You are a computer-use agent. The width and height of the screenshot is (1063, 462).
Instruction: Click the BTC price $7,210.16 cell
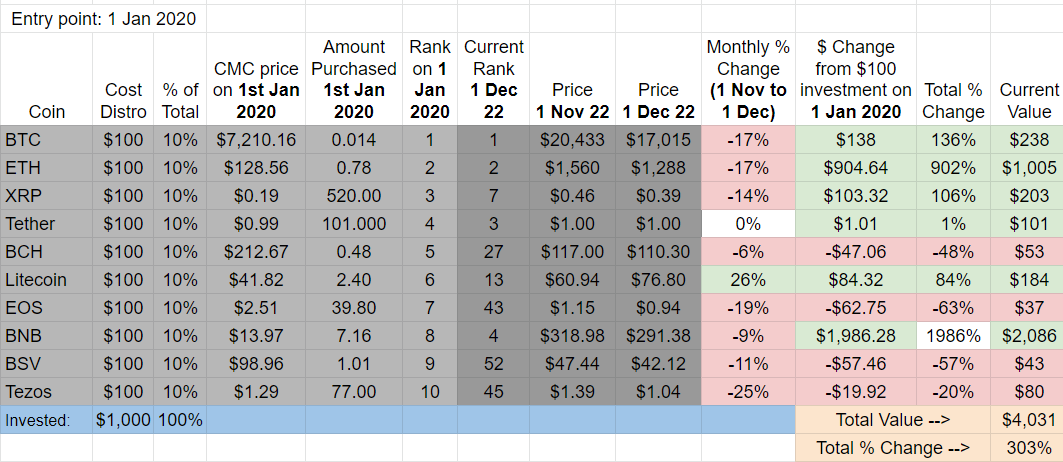pos(256,140)
